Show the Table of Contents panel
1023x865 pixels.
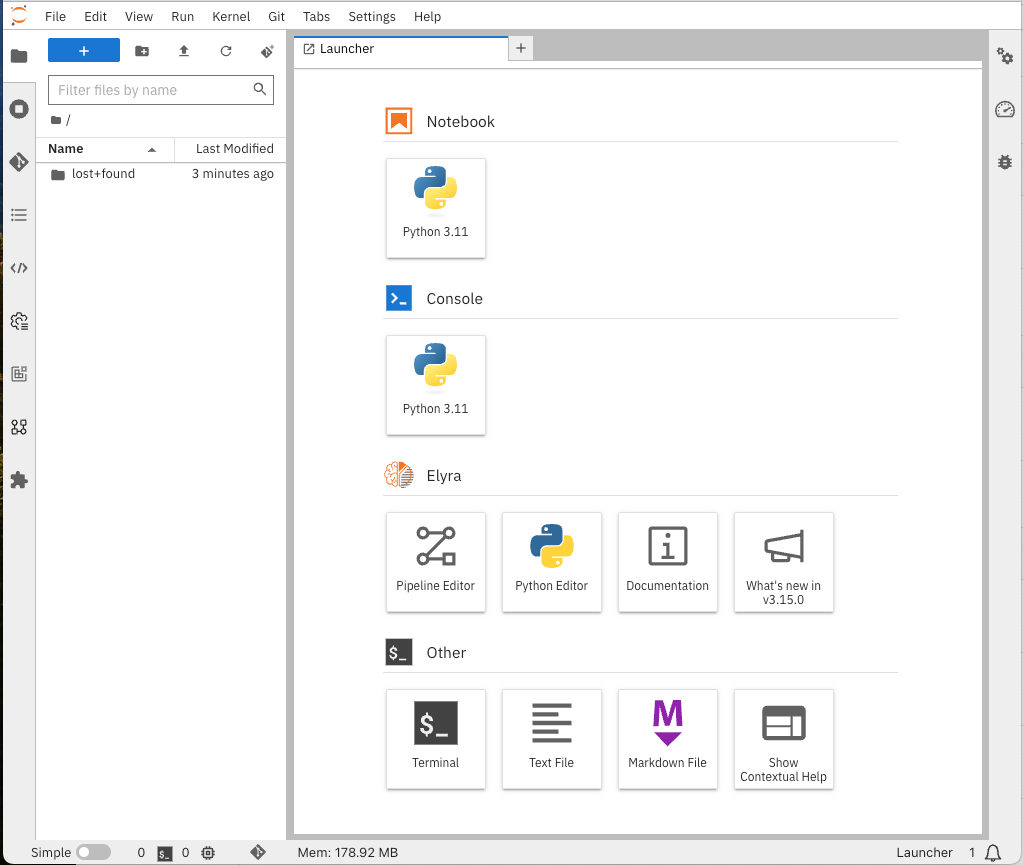18,215
